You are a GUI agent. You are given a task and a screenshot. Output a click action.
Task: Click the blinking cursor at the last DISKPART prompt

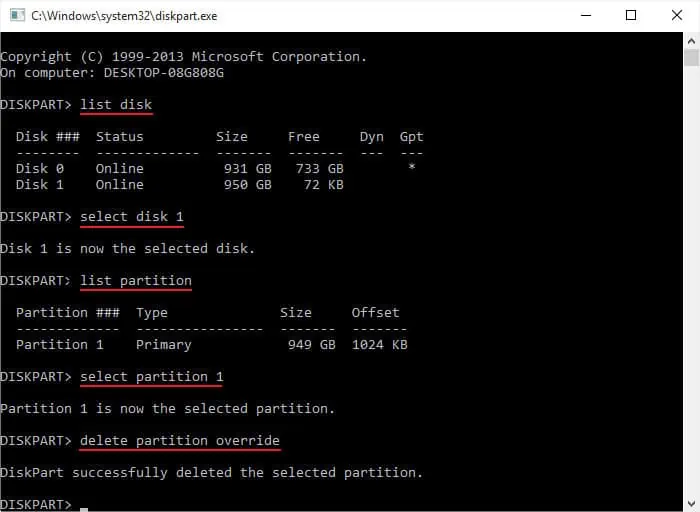click(84, 507)
